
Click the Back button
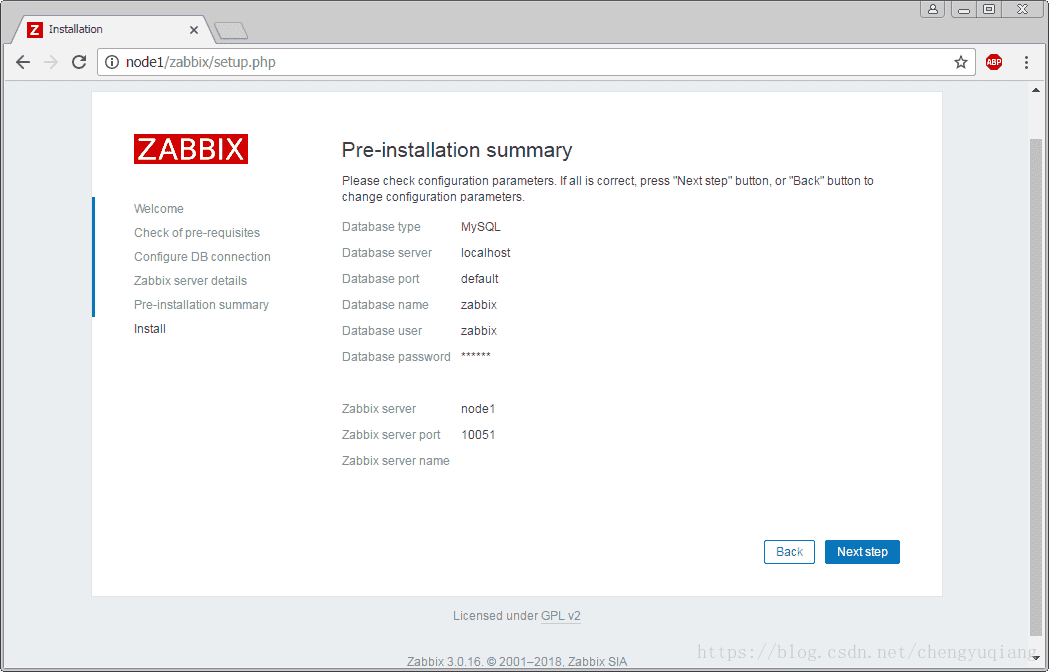pos(789,552)
